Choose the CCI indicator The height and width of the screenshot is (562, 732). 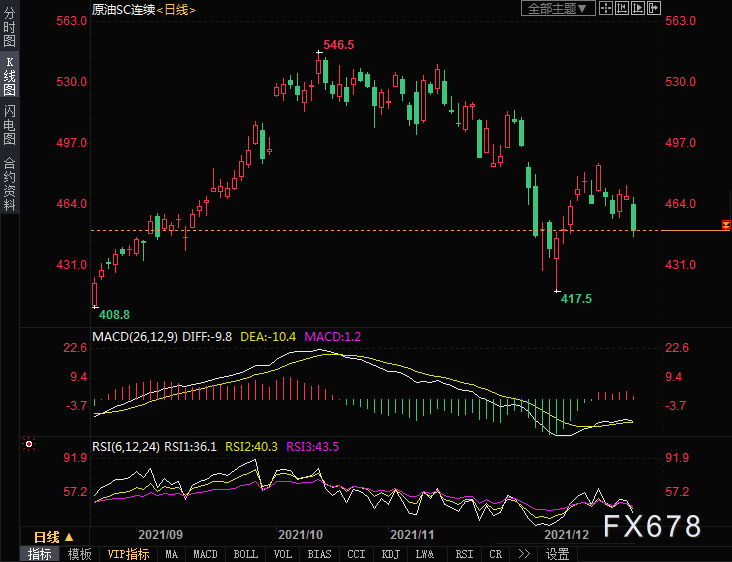coord(356,554)
